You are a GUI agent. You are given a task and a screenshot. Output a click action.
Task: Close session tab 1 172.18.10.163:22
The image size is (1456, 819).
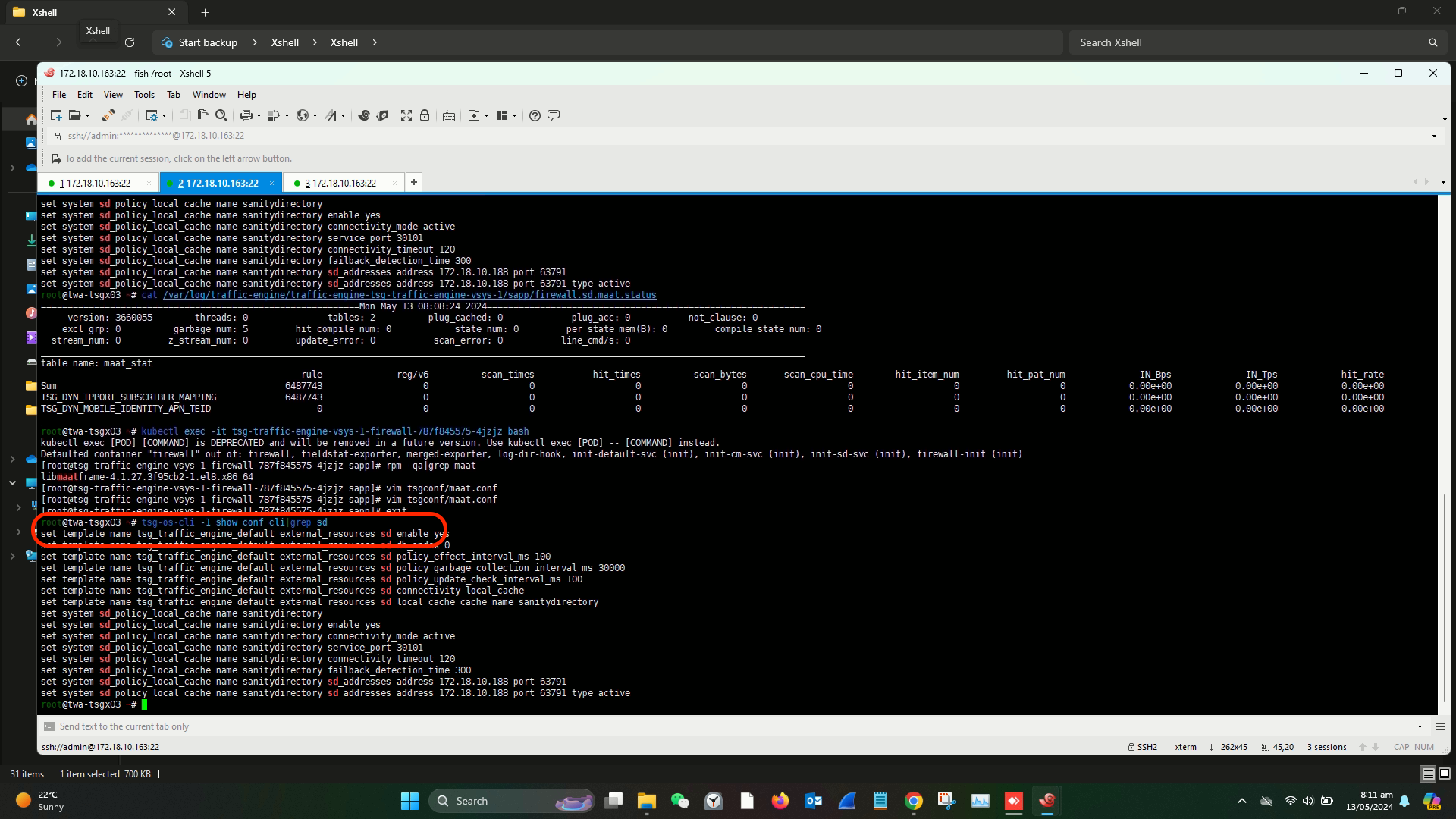click(x=149, y=183)
